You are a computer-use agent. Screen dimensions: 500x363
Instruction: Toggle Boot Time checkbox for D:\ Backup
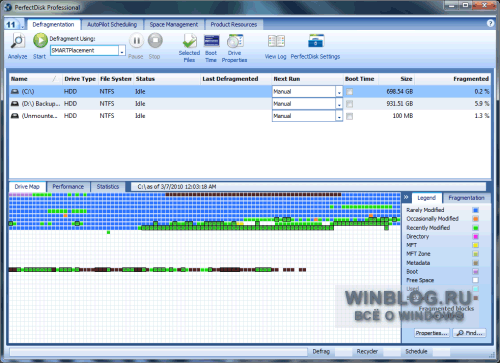(349, 104)
